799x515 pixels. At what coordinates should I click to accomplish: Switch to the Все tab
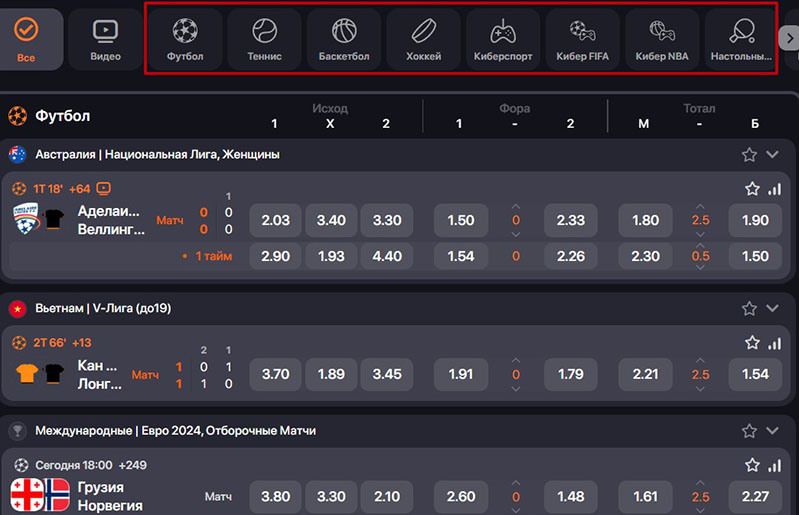tap(27, 39)
